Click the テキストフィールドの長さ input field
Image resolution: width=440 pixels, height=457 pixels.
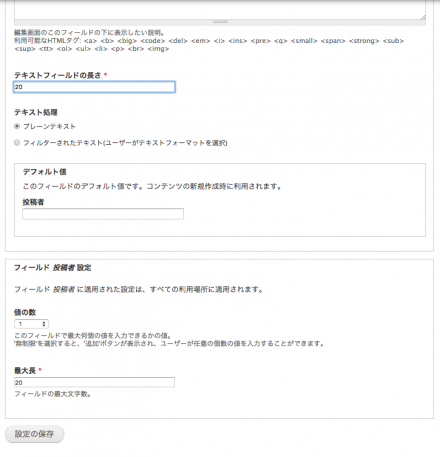click(94, 87)
